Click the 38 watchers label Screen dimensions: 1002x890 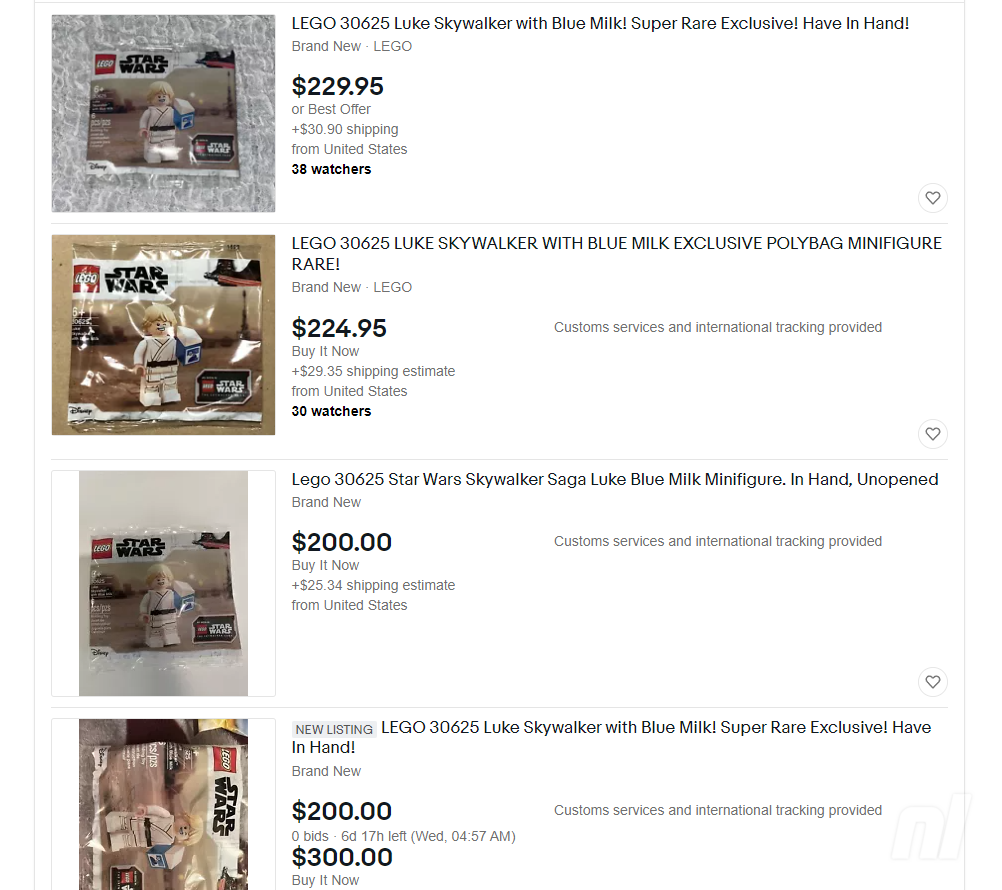coord(331,169)
